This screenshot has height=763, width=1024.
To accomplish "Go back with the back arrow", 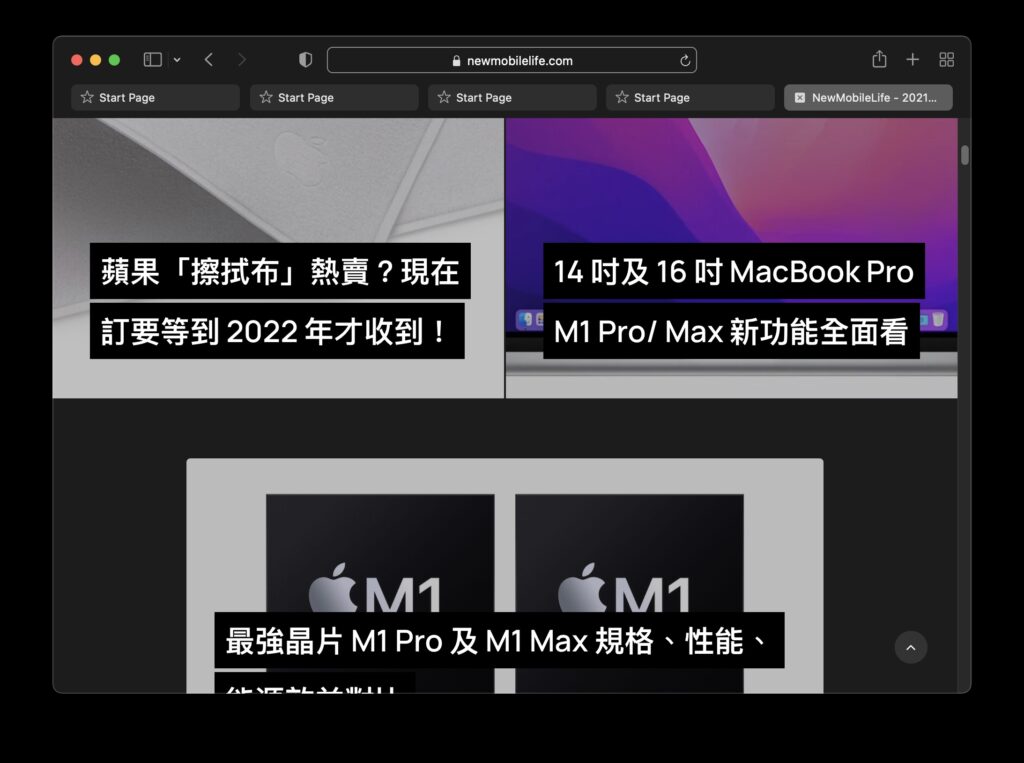I will 209,60.
